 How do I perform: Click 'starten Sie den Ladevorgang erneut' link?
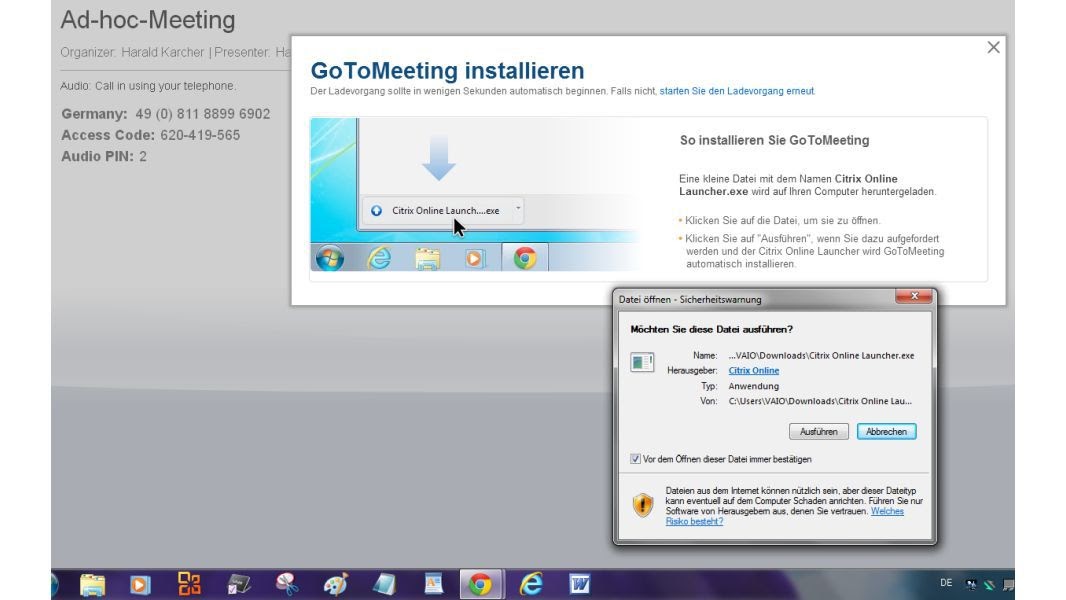[x=736, y=91]
